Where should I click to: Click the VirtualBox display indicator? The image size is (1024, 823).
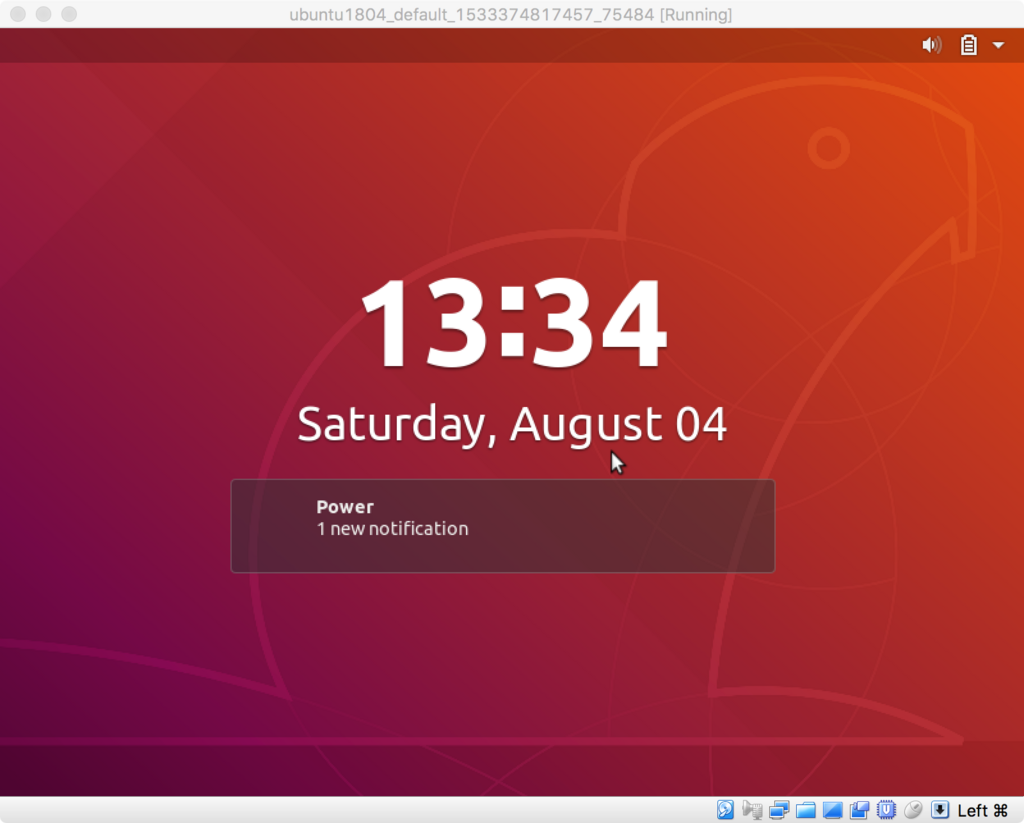tap(833, 810)
